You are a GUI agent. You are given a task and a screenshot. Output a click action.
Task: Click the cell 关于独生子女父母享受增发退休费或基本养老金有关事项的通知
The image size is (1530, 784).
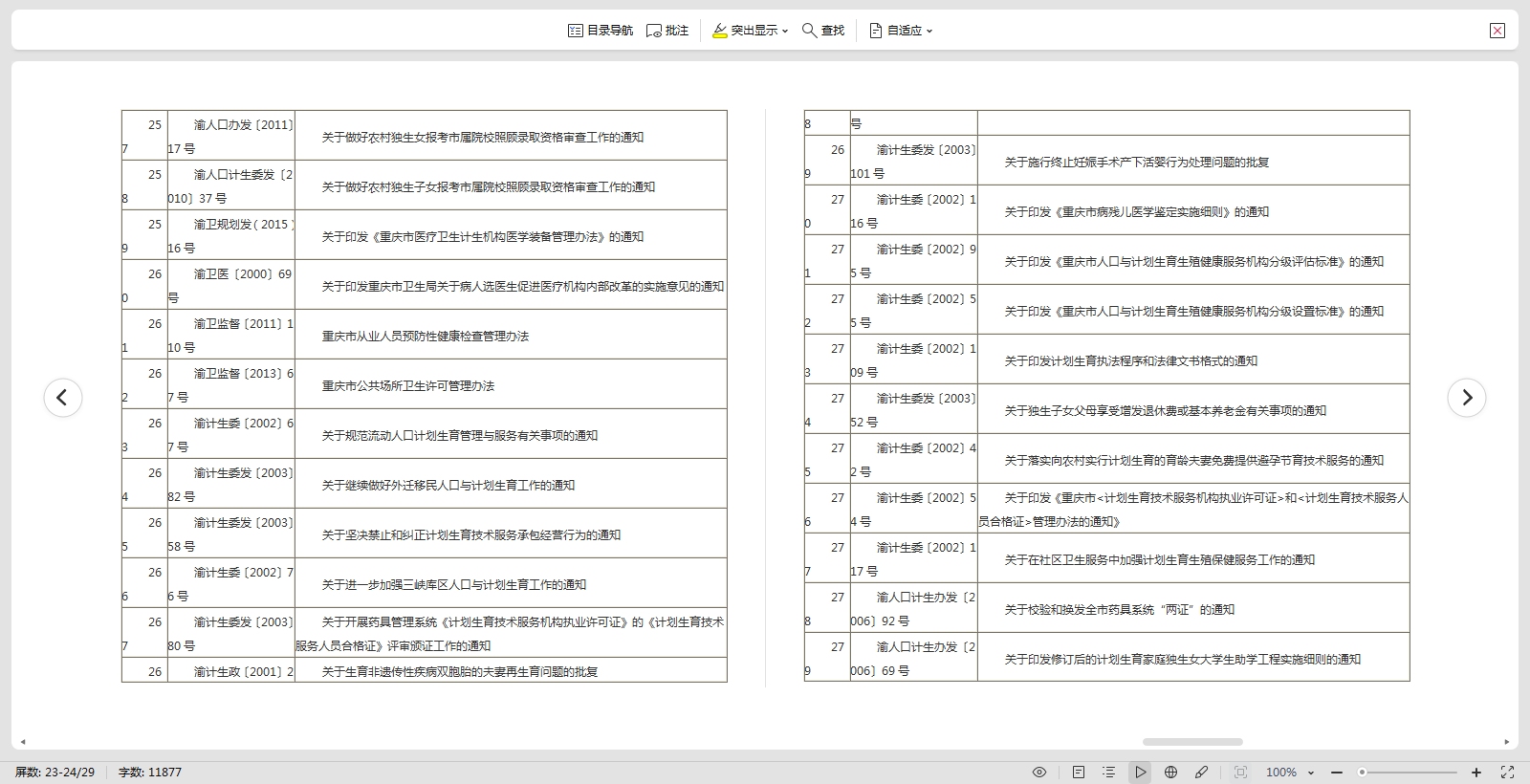pyautogui.click(x=1193, y=409)
